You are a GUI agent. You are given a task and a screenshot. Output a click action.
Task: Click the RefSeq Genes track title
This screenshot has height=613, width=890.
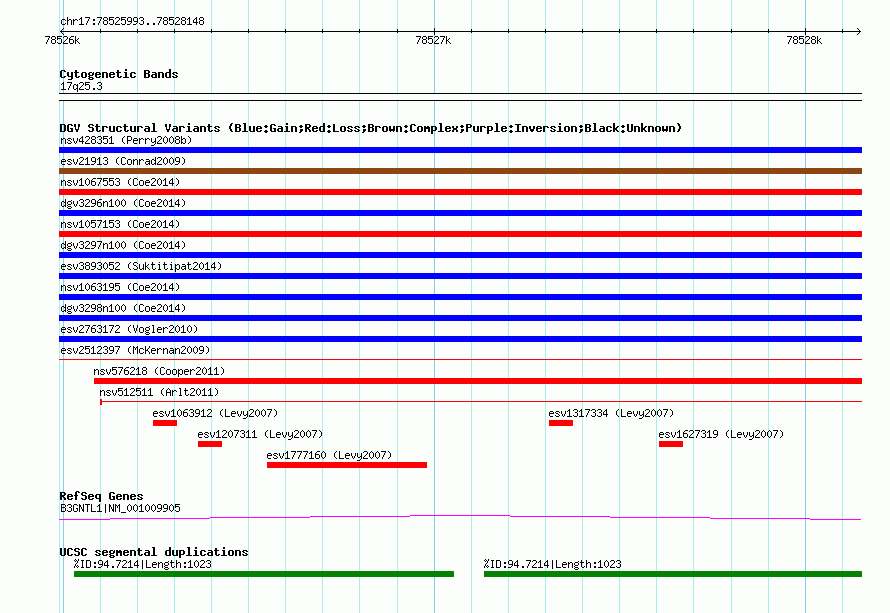point(101,496)
